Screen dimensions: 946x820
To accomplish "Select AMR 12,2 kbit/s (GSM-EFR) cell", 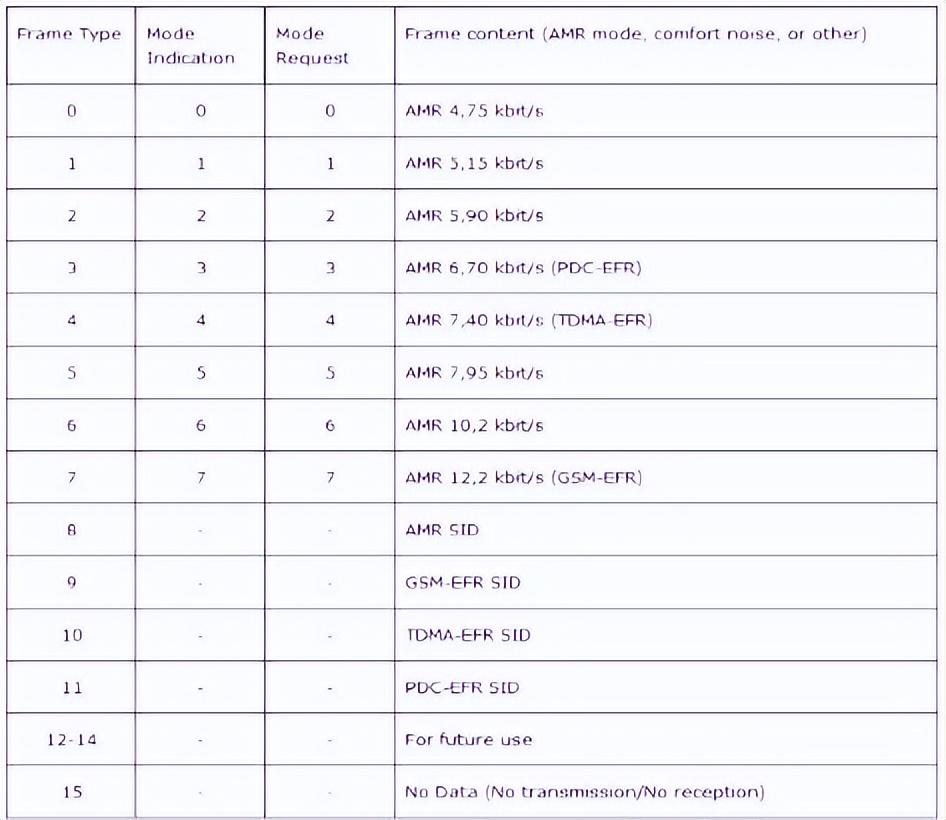I will pyautogui.click(x=523, y=477).
